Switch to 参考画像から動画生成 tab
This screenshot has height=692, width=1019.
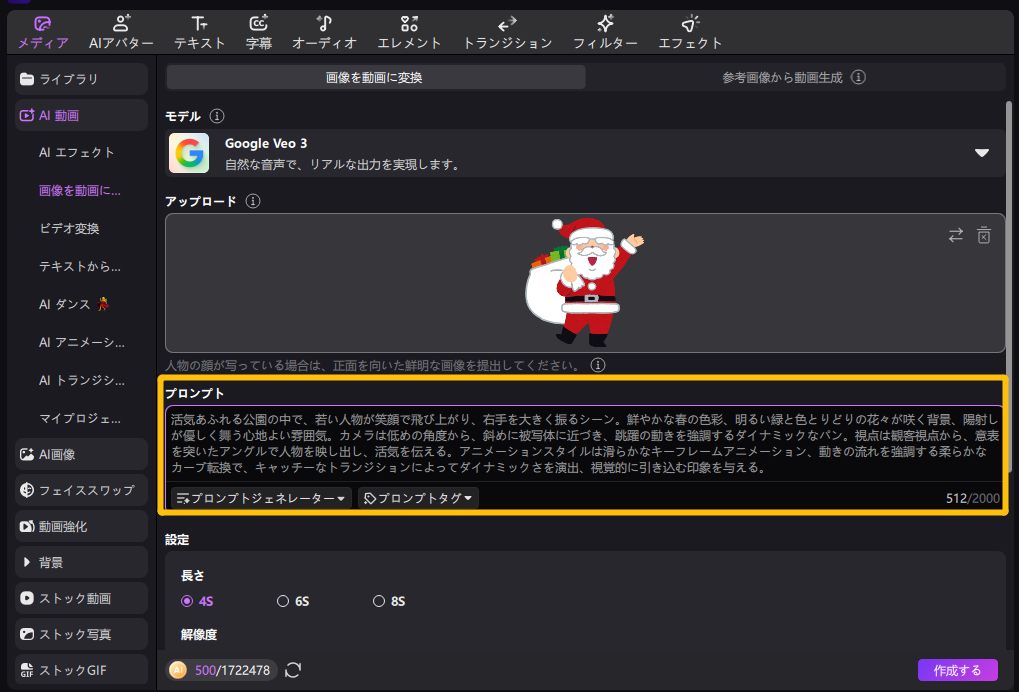(794, 77)
